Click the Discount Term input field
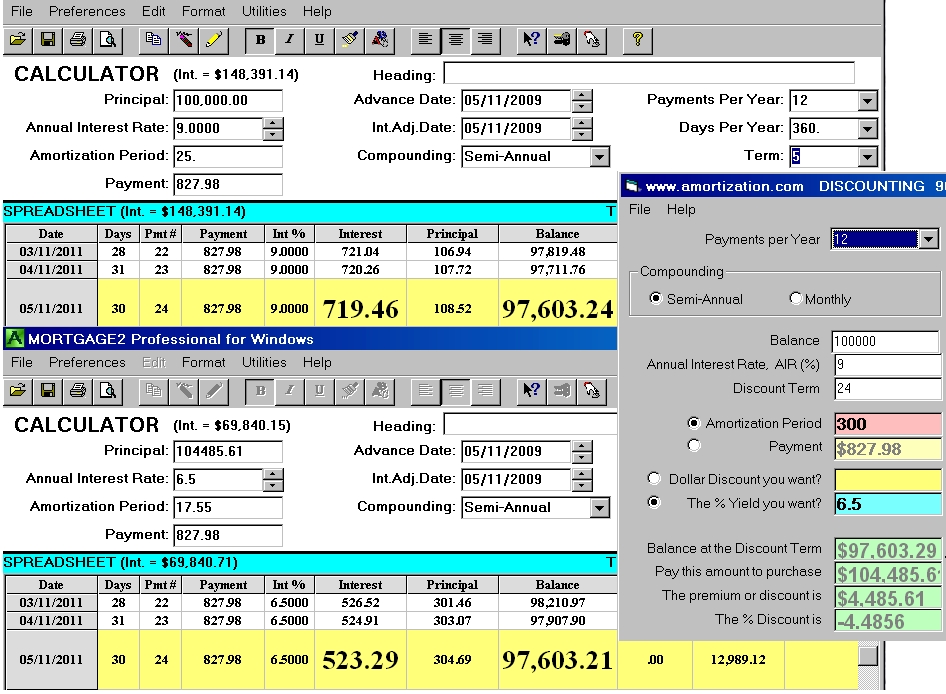This screenshot has height=694, width=946. point(887,389)
